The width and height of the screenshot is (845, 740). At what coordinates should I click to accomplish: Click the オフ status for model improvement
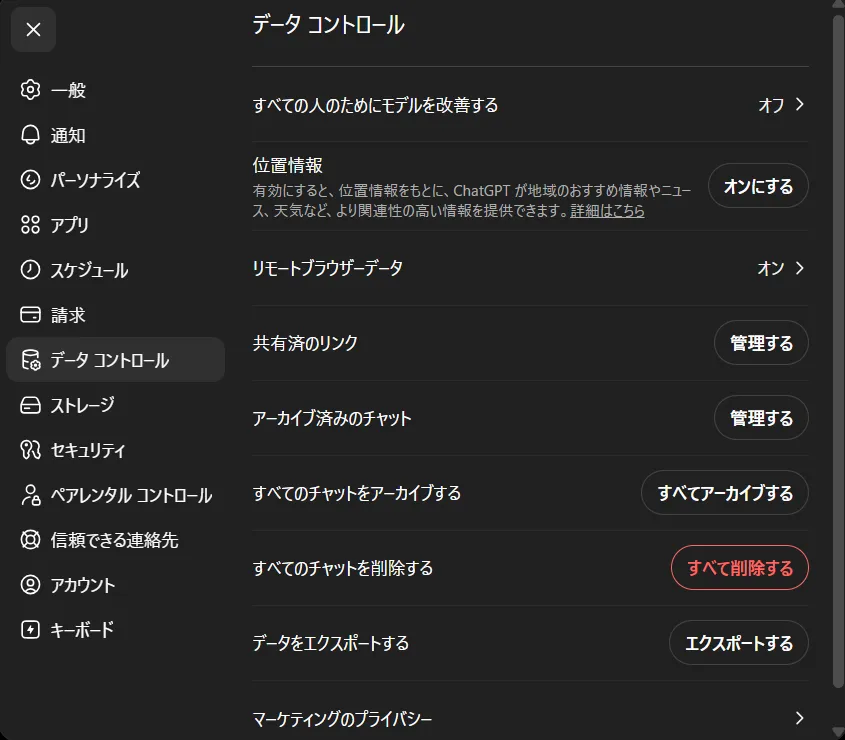pos(771,105)
